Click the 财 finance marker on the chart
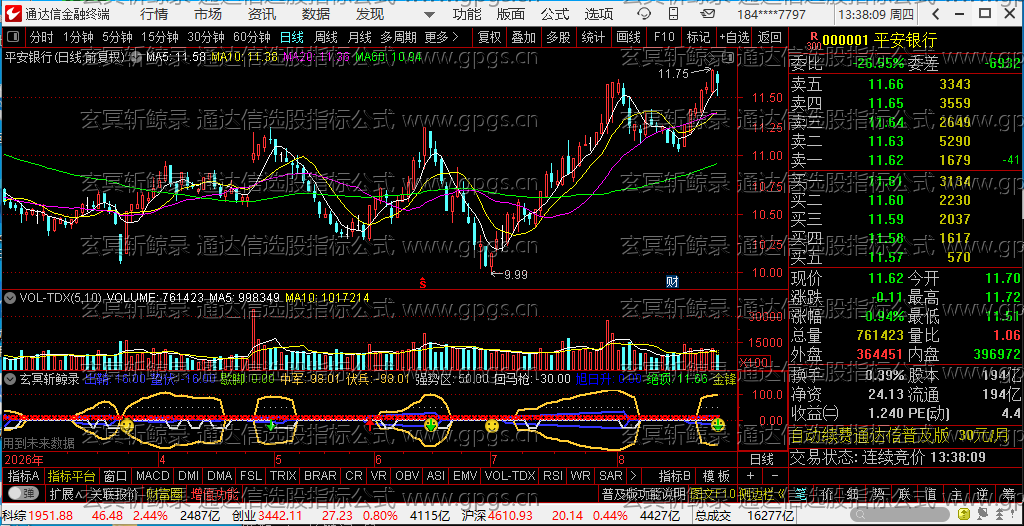1024x526 pixels. (672, 282)
